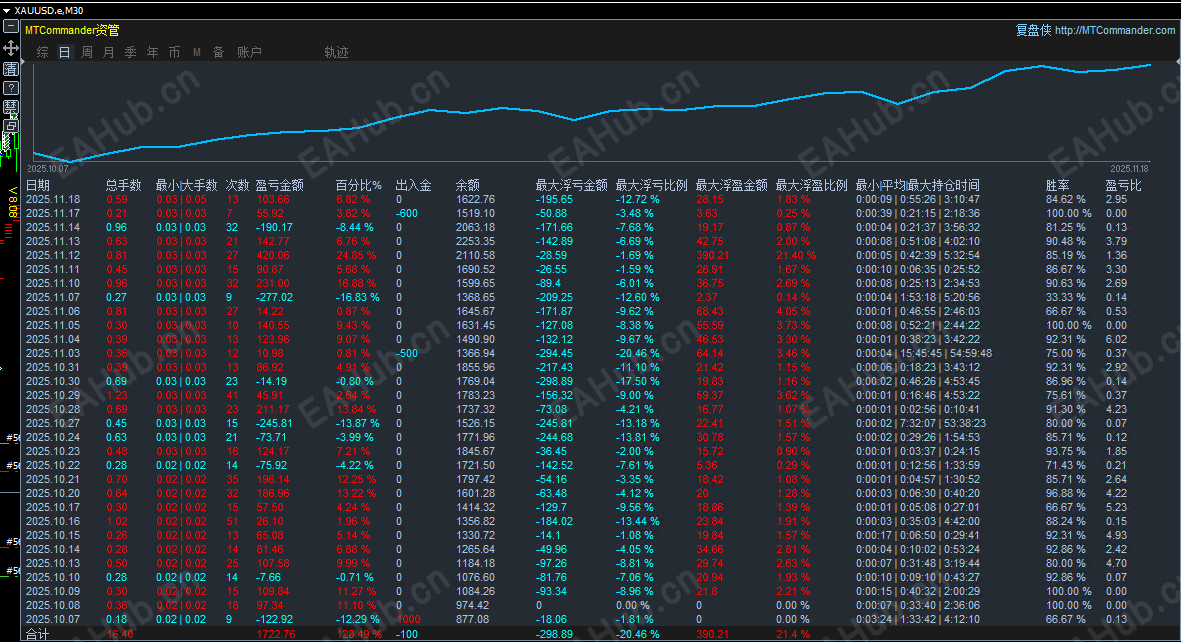Click the 出入金 column header
This screenshot has width=1181, height=642.
point(414,185)
